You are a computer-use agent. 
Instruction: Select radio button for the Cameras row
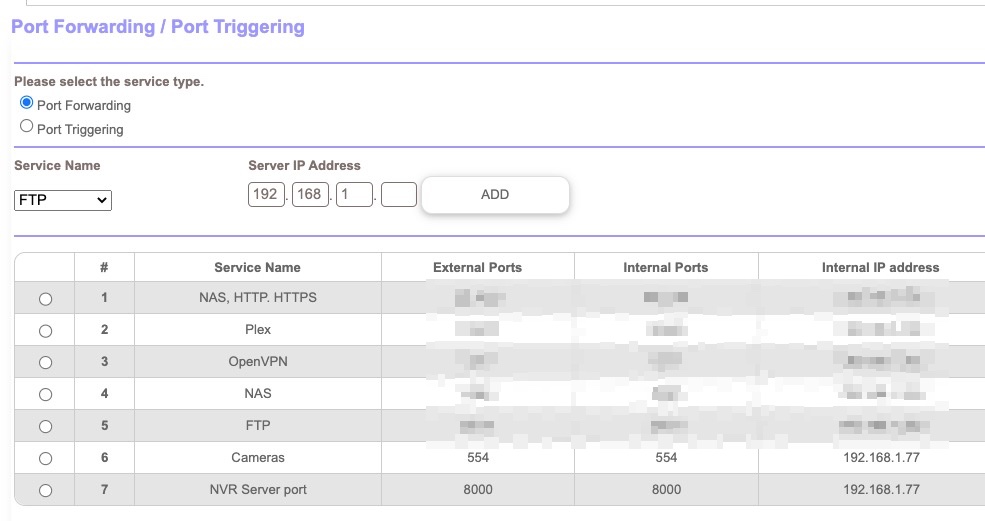click(x=45, y=459)
